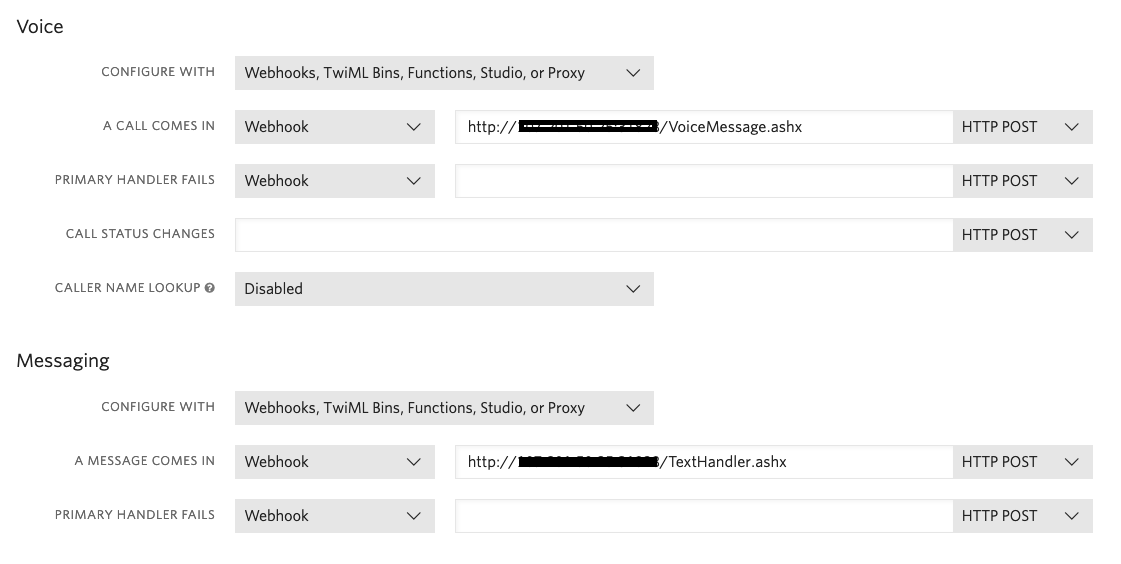Click the VoiceMessage.ashx URL input field
1121x564 pixels.
[703, 127]
